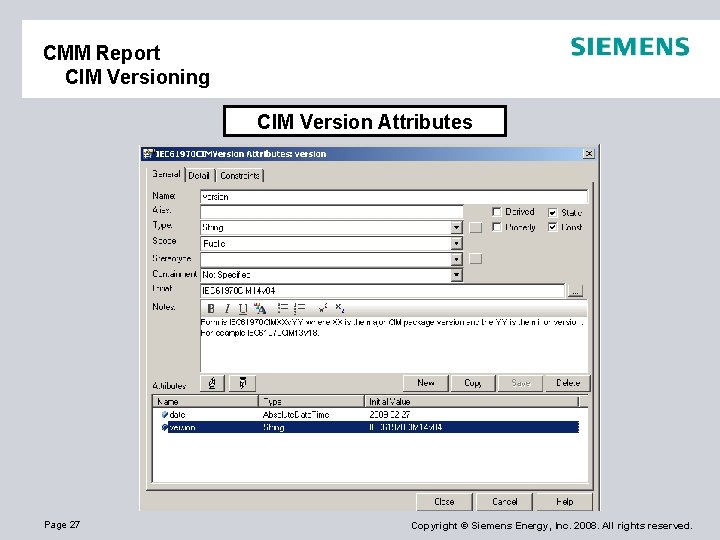Apply superscript formatting in Notes
Viewport: 720px width, 540px height.
coord(323,308)
